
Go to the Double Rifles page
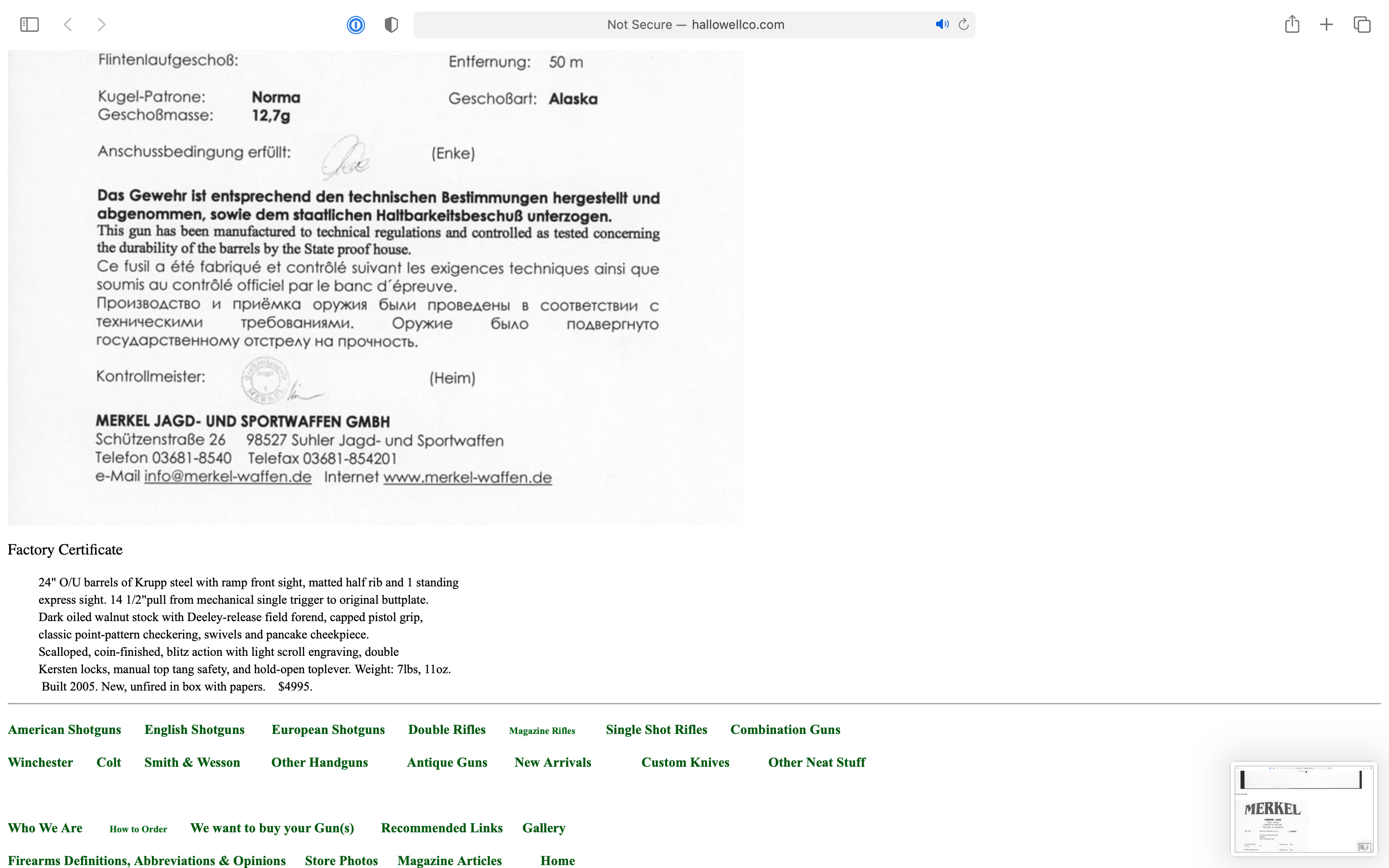tap(447, 730)
